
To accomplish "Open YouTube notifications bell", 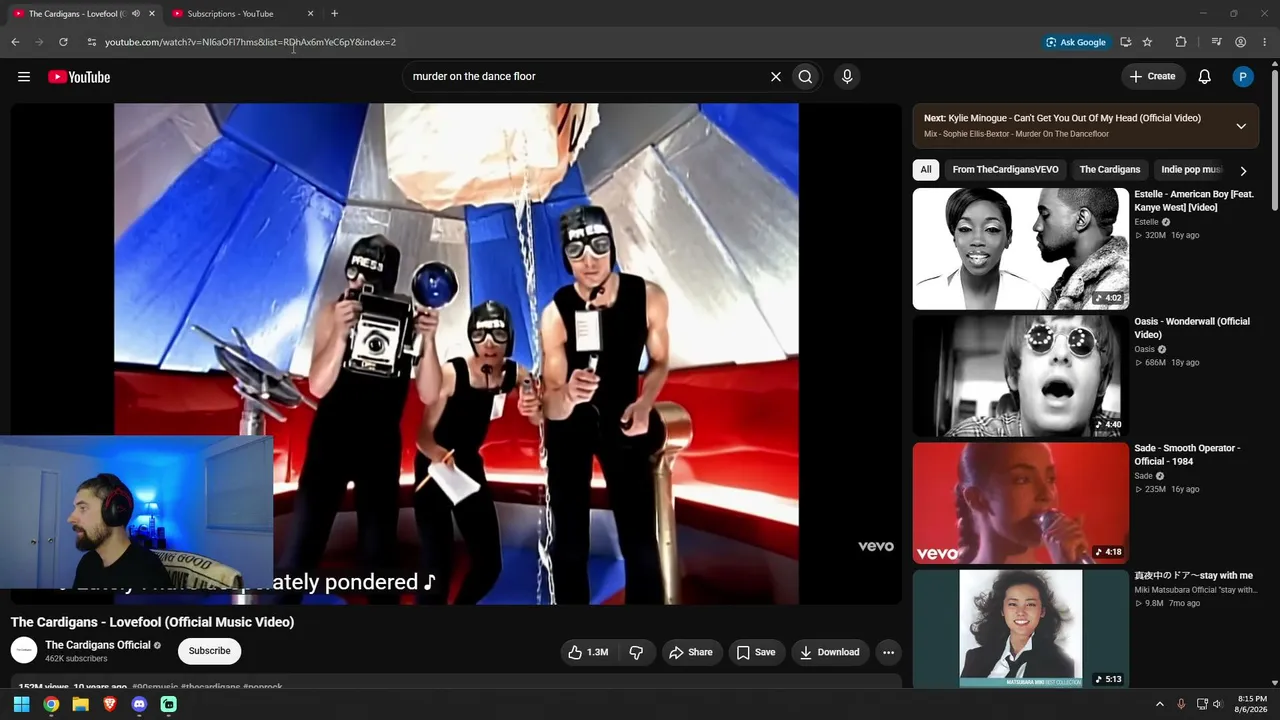I will pyautogui.click(x=1205, y=77).
